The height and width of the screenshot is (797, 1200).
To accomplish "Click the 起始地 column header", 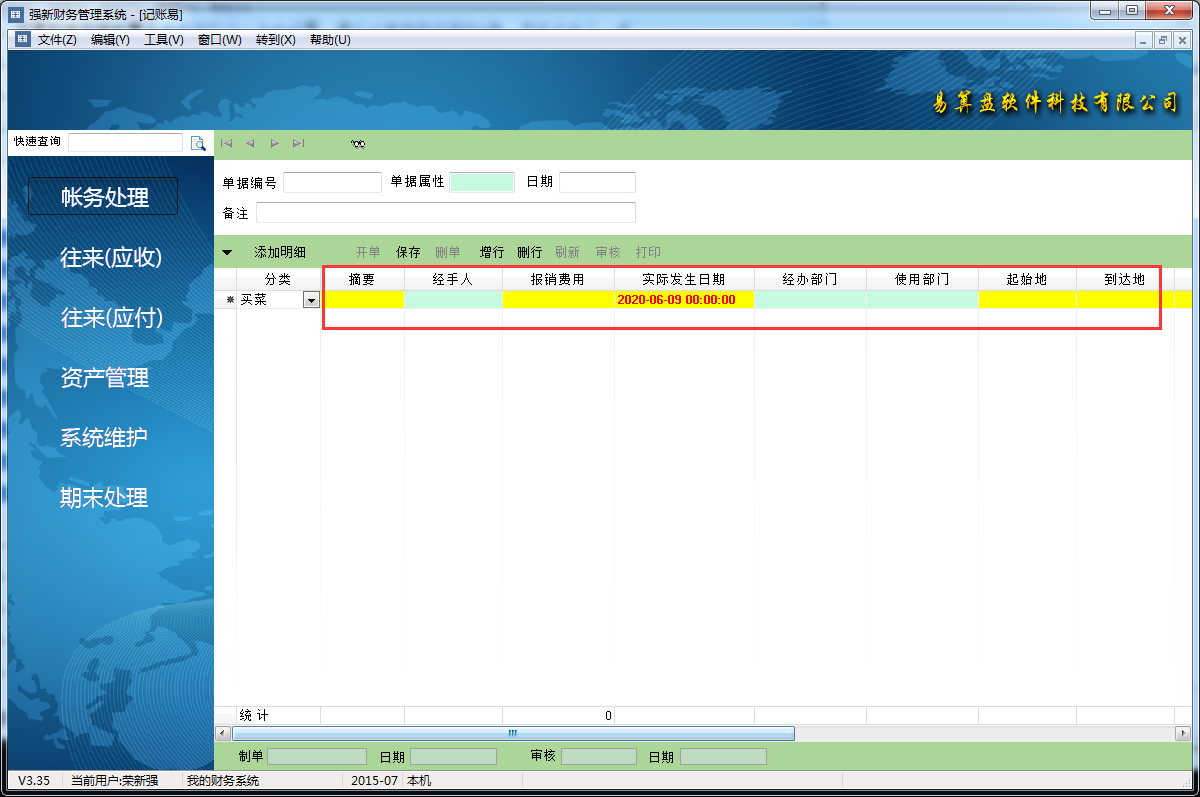I will coord(1027,279).
